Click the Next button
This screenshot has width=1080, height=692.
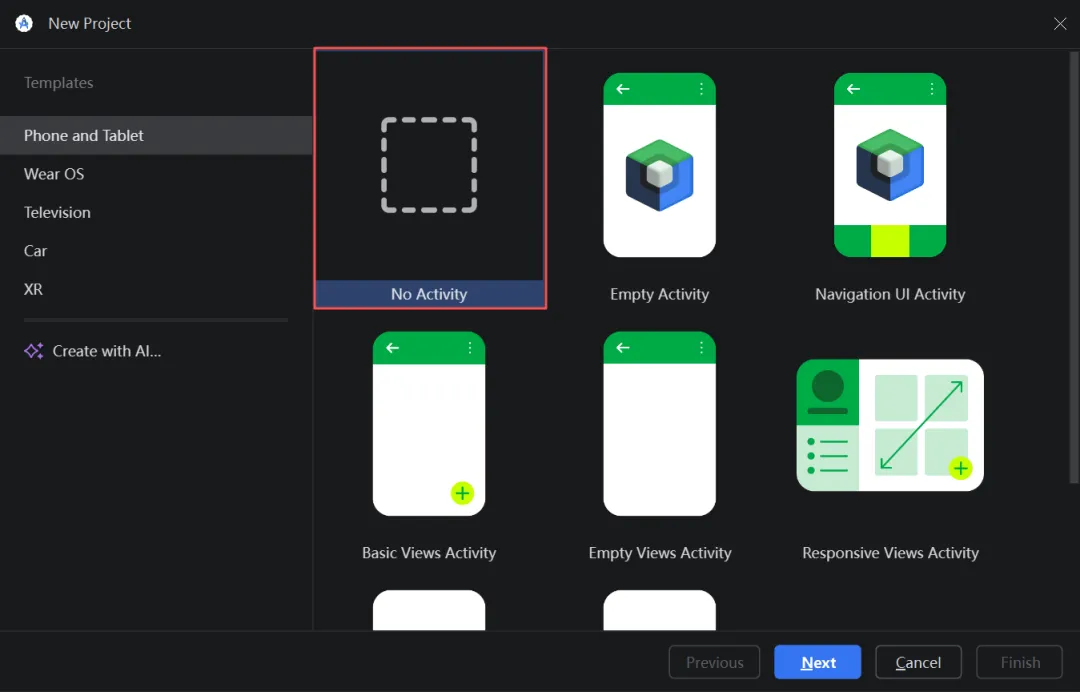[818, 662]
